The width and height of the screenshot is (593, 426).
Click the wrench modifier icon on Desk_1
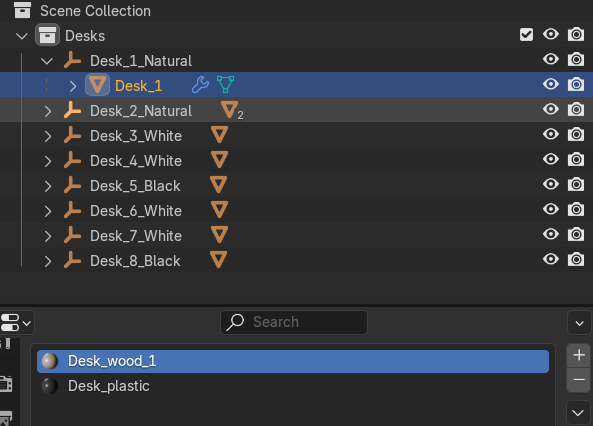coord(200,85)
